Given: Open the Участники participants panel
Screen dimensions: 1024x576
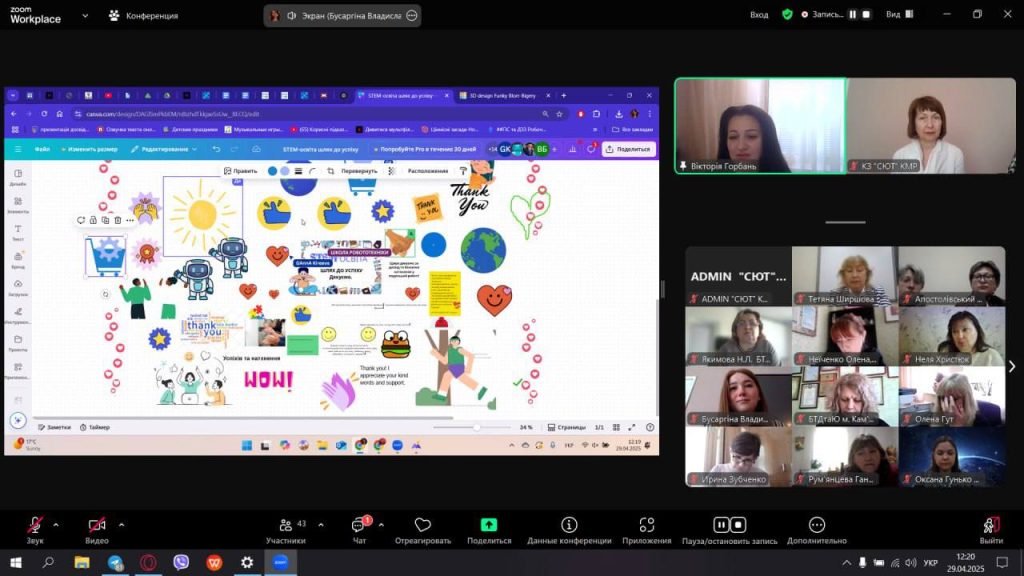Looking at the screenshot, I should 286,530.
